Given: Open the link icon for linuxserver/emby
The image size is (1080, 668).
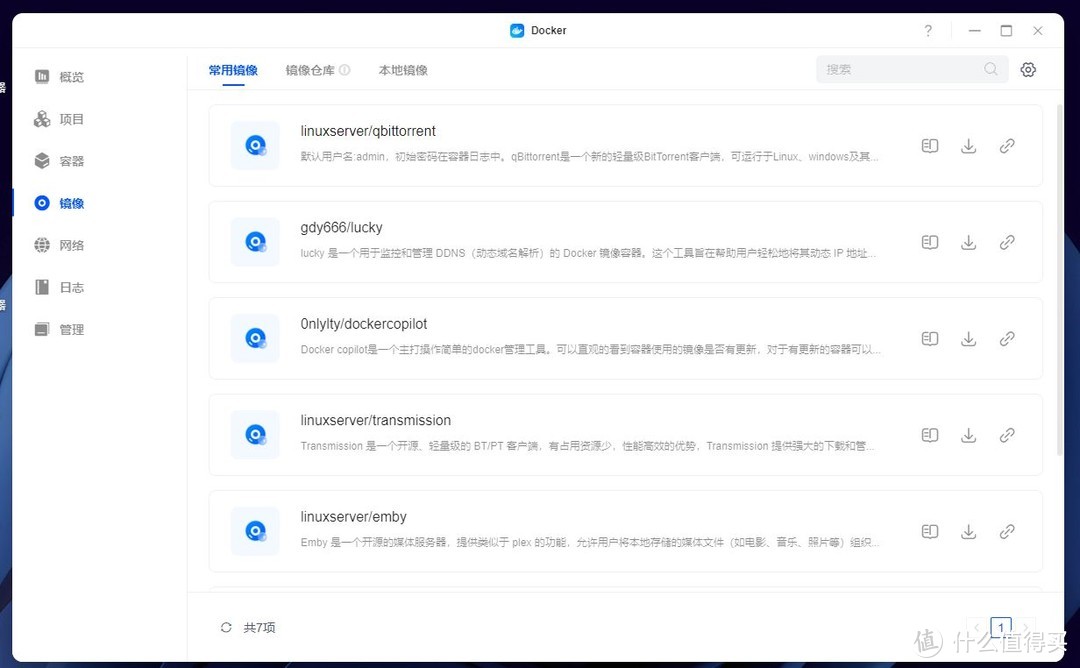Looking at the screenshot, I should click(x=1007, y=531).
